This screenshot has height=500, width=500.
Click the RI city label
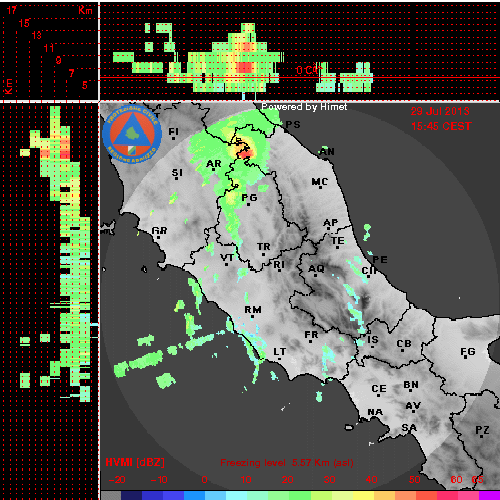pos(279,265)
